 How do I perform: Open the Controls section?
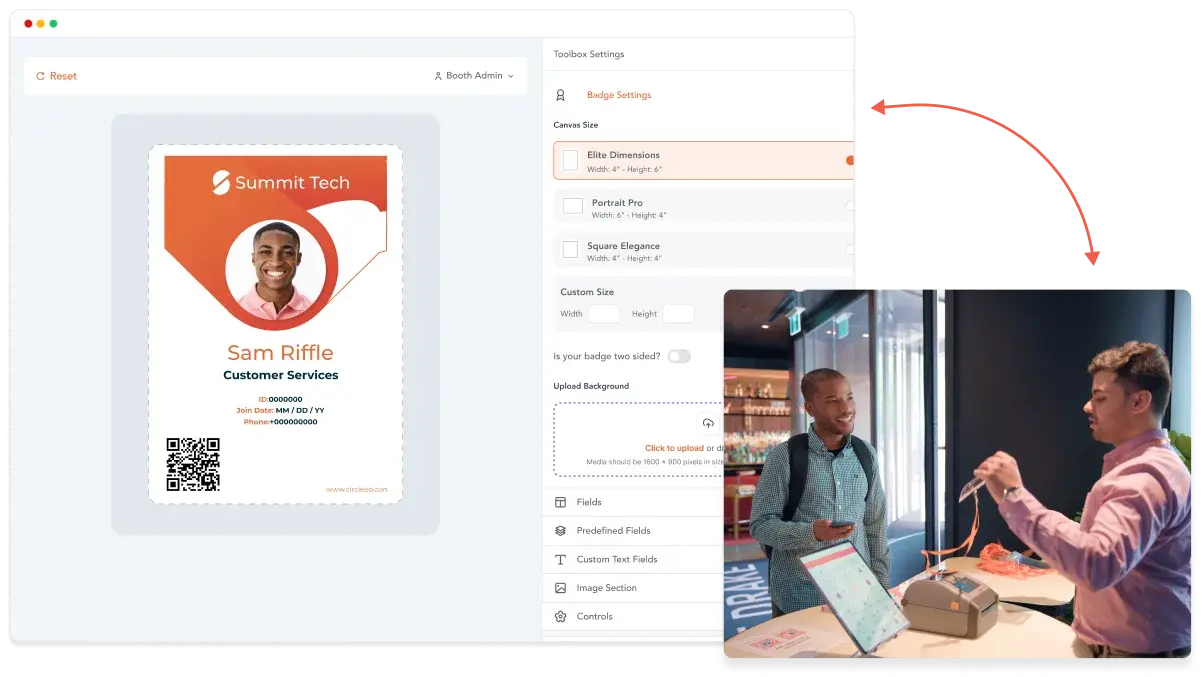(x=594, y=617)
